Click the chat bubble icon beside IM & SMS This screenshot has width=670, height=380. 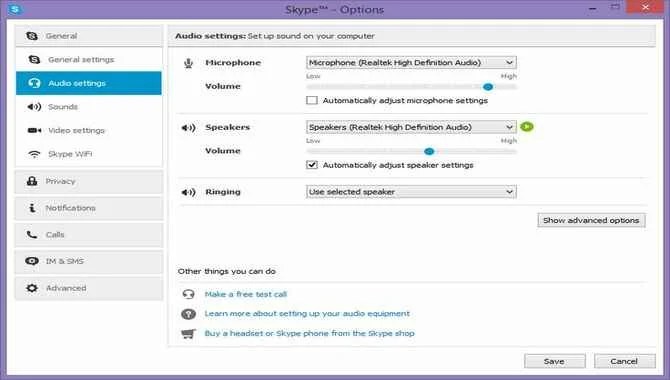(32, 261)
